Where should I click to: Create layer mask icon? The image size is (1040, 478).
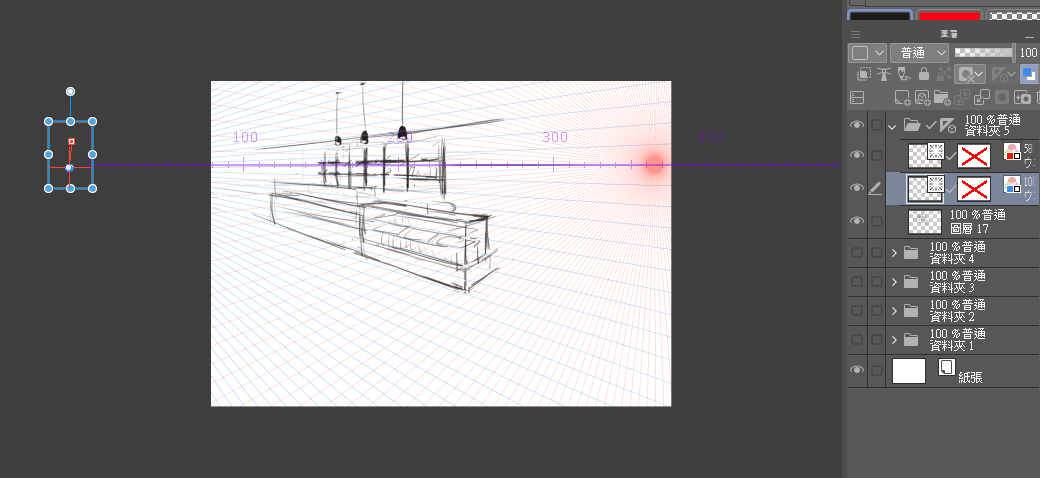tap(1002, 97)
